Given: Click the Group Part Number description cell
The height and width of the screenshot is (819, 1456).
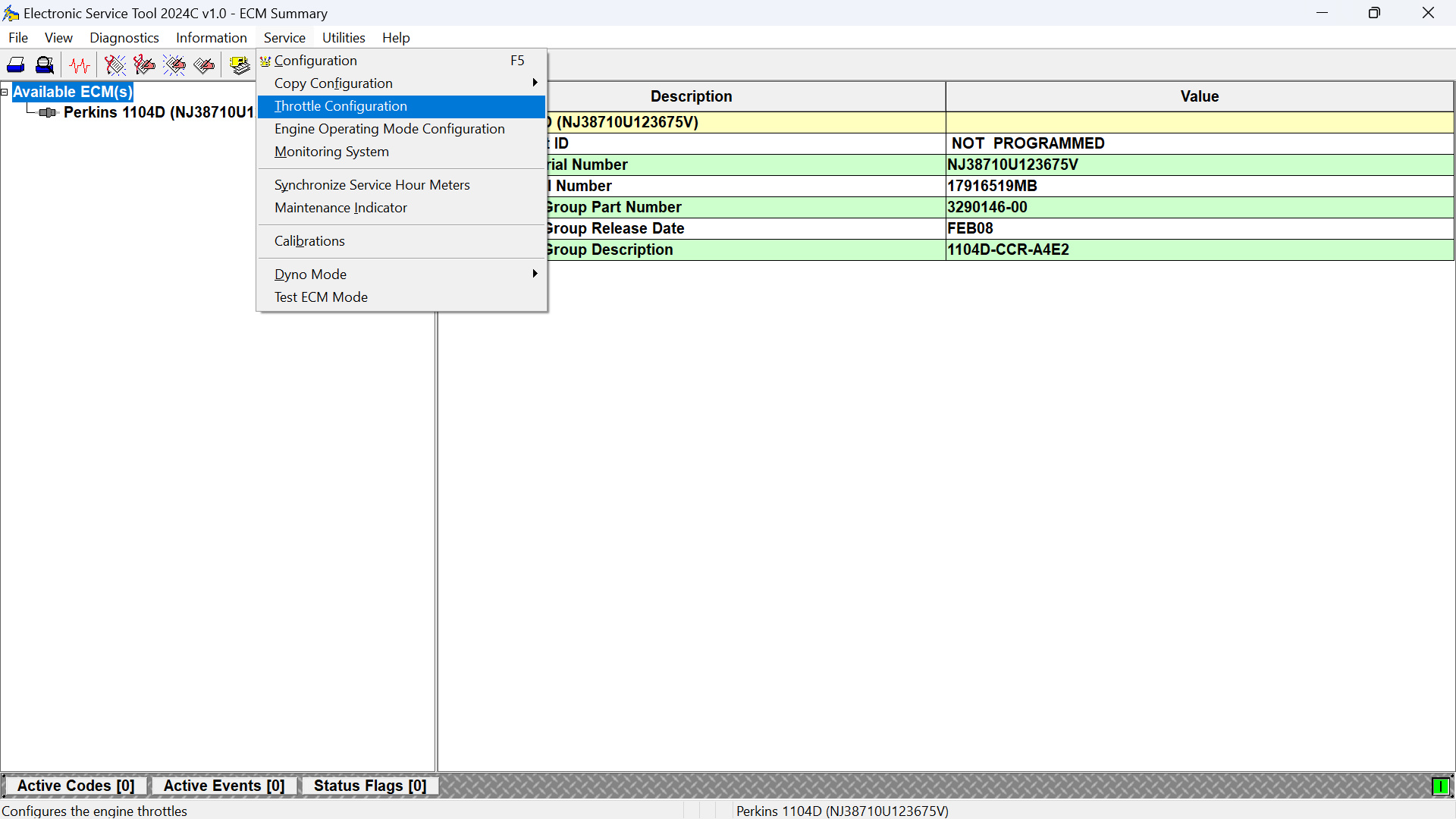Looking at the screenshot, I should click(x=745, y=207).
